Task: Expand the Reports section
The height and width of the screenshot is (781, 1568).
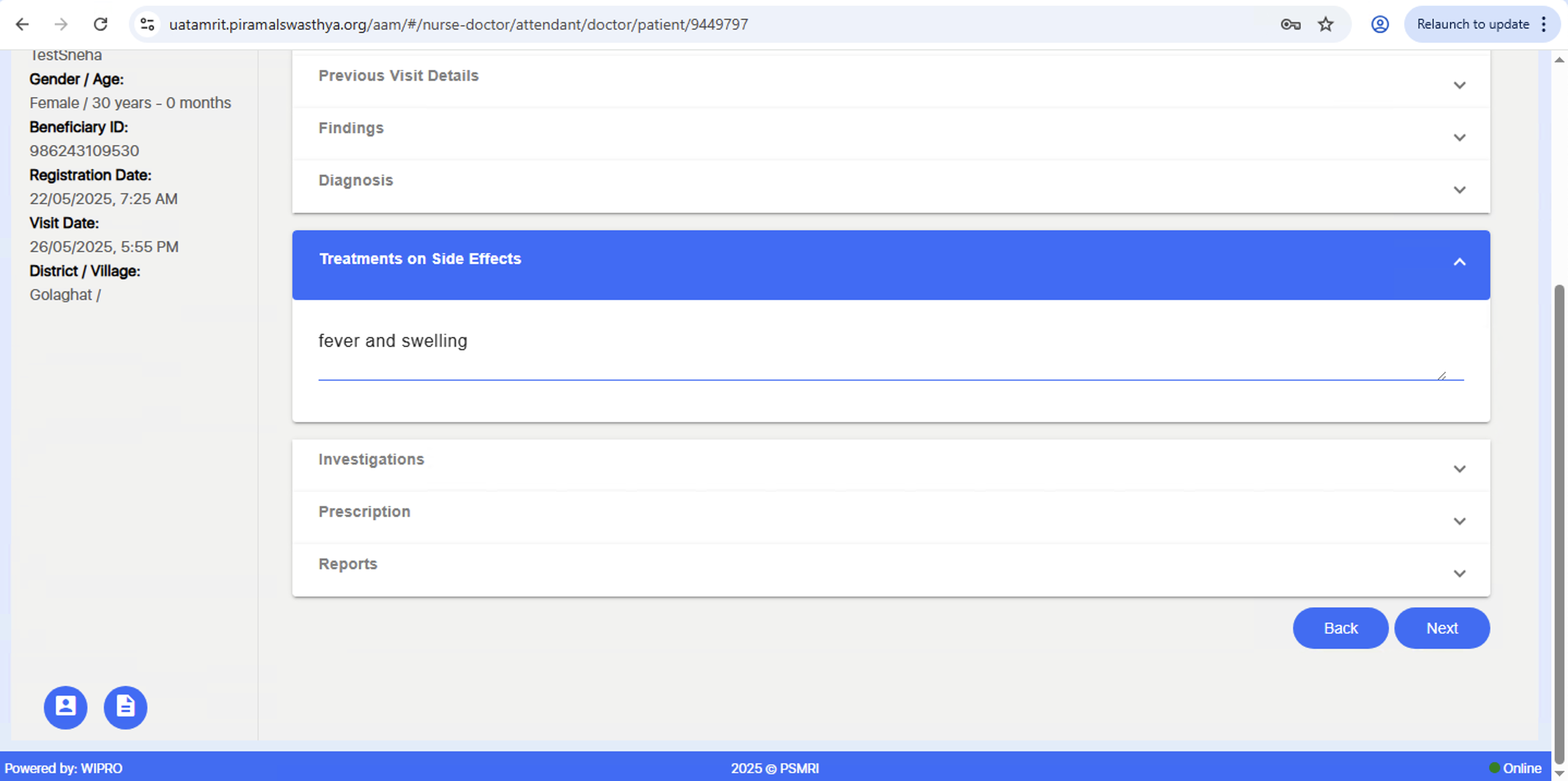Action: tap(891, 570)
